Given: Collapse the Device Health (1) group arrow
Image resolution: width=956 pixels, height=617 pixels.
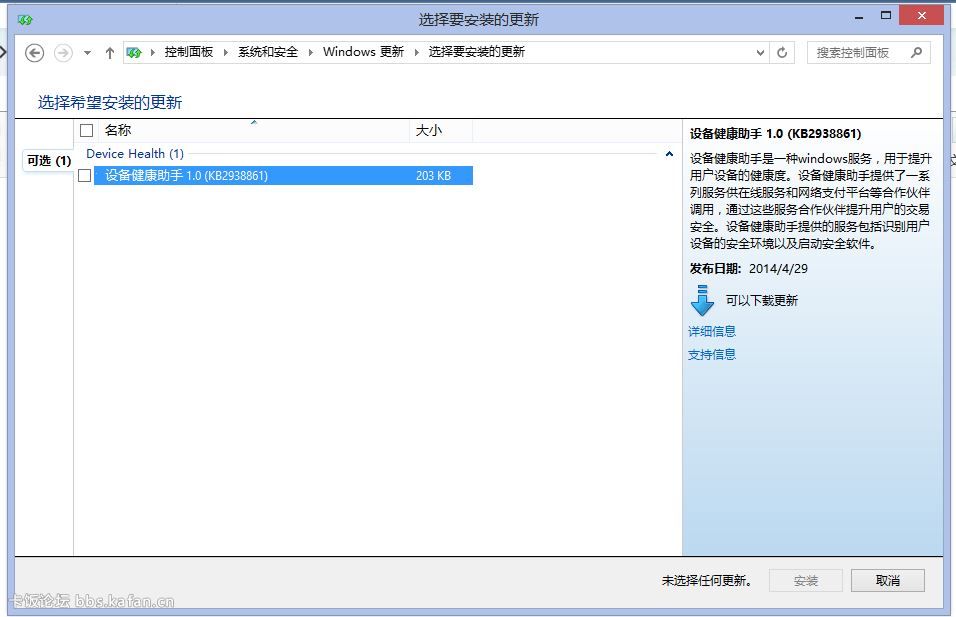Looking at the screenshot, I should [669, 154].
